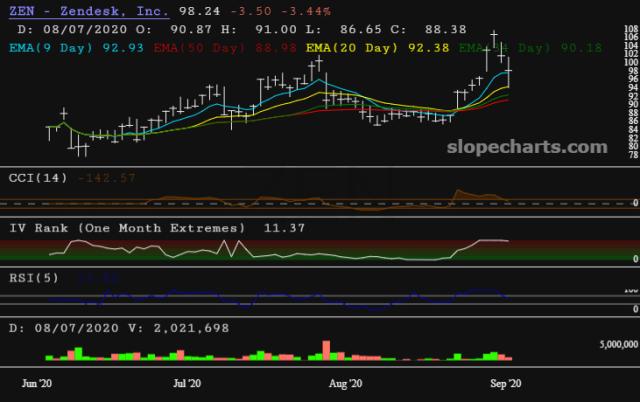Viewport: 640px width, 402px height.
Task: Click the volume readout V: 2,021,698
Action: (x=179, y=328)
